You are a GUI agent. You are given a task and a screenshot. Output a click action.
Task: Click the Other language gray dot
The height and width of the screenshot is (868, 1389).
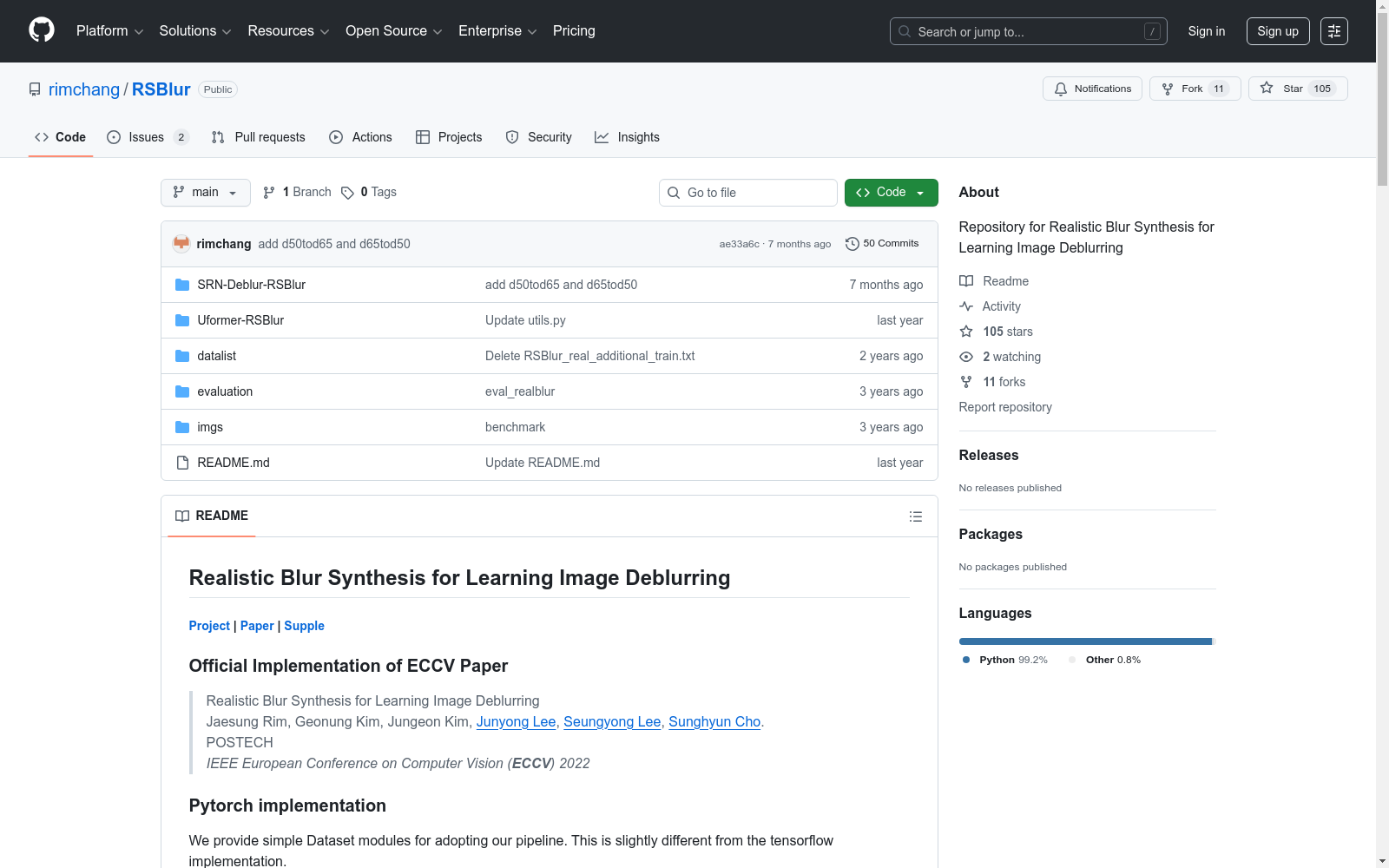(1072, 660)
